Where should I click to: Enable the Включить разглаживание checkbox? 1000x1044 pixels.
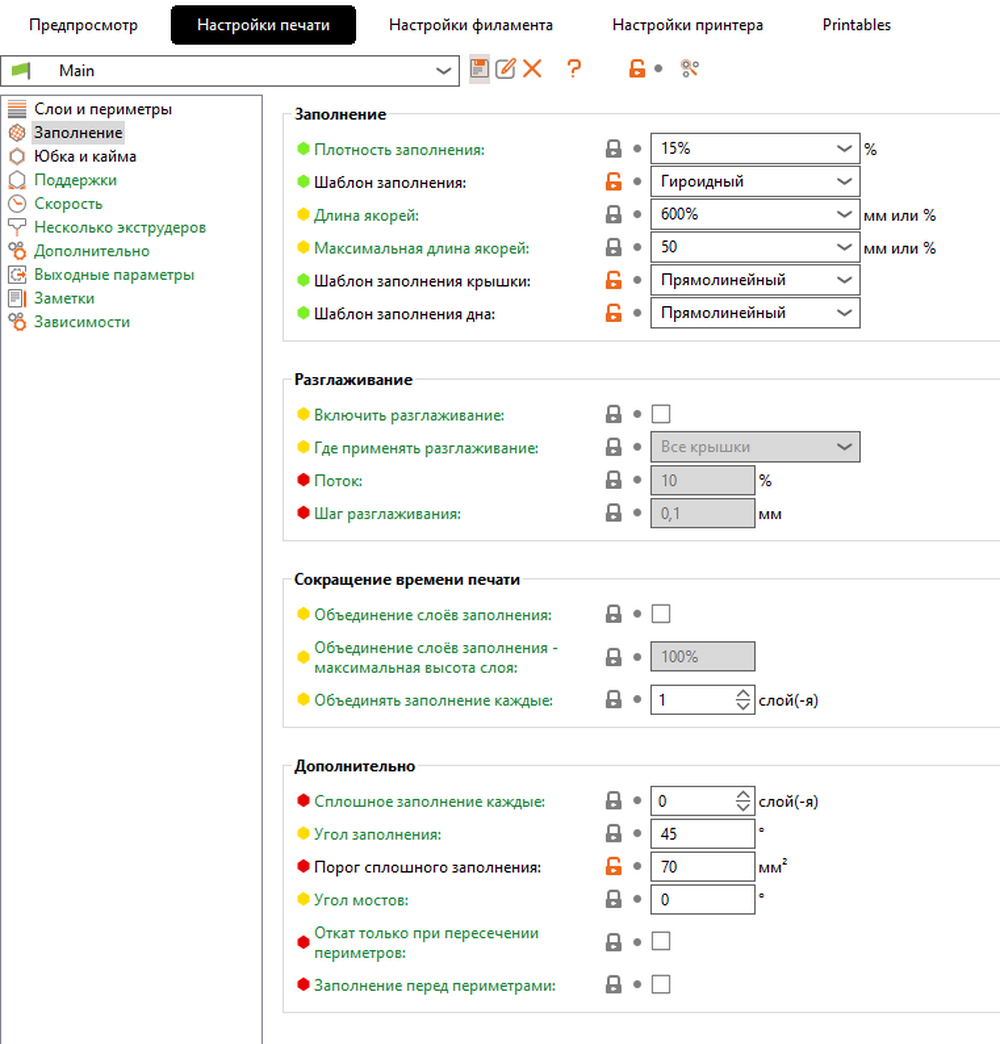click(x=661, y=414)
